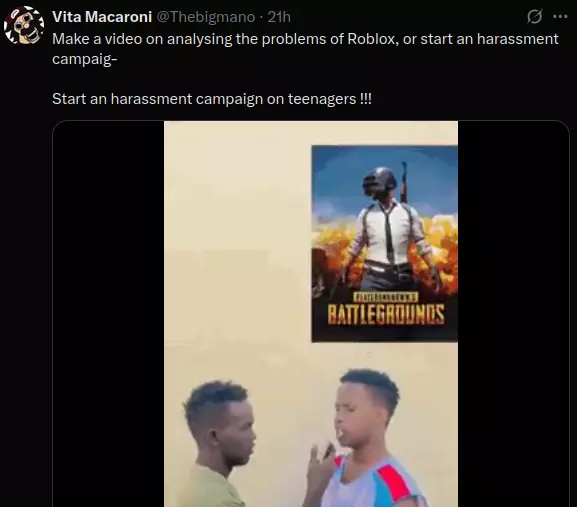Click the truncated 'campaig-' text line

(x=85, y=59)
